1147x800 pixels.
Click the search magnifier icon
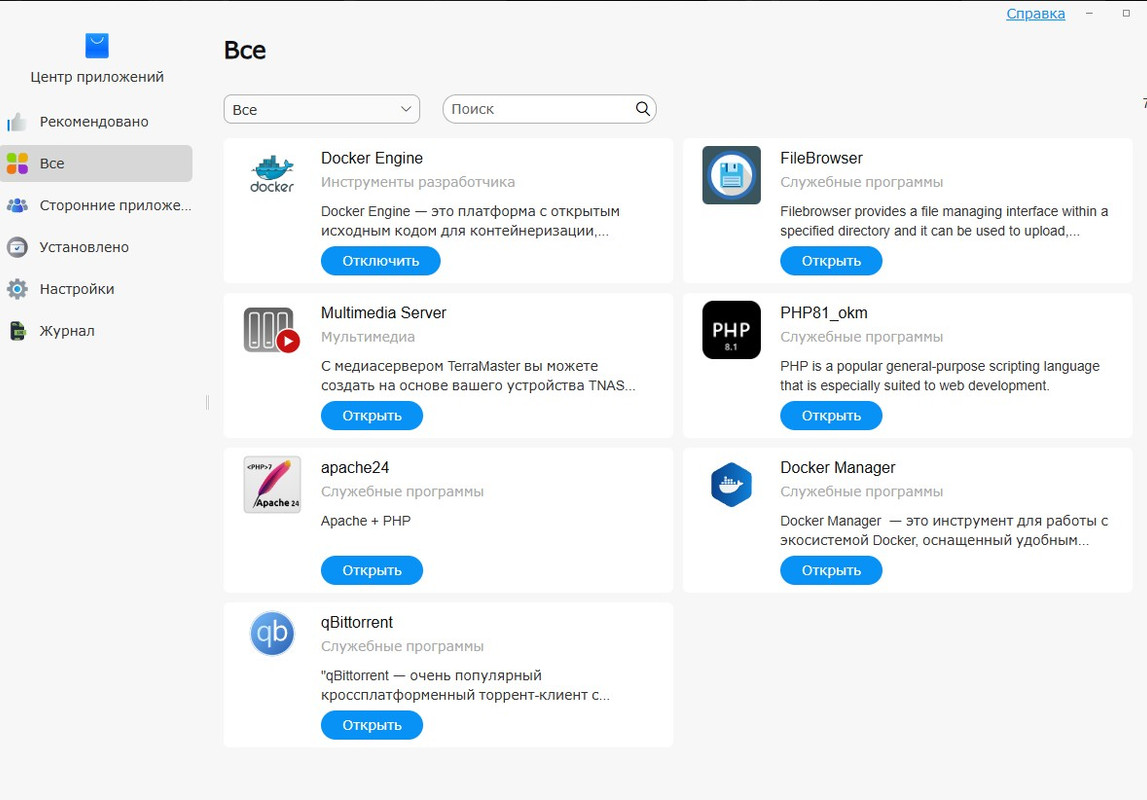[642, 109]
